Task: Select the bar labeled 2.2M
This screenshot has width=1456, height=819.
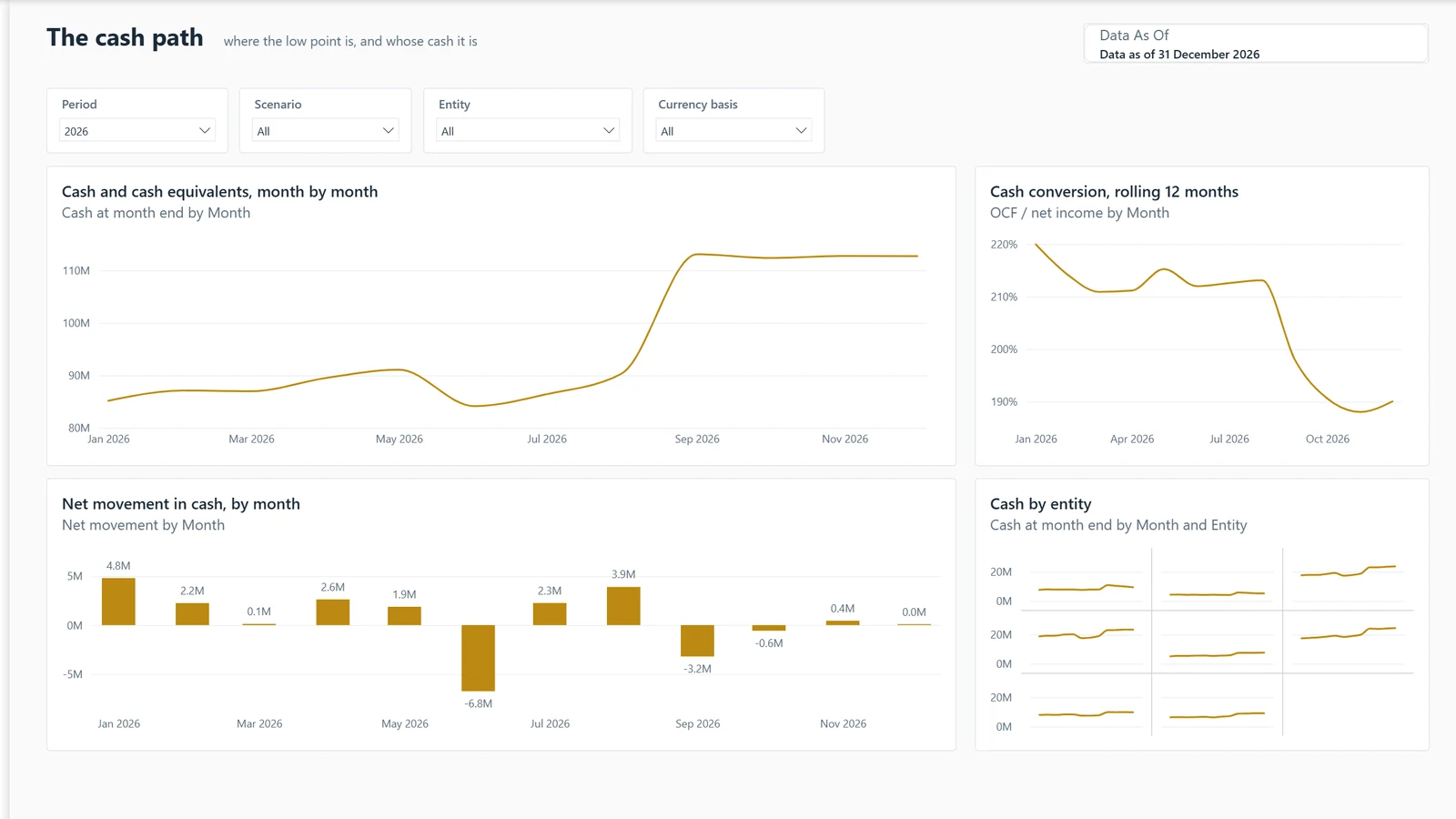Action: [192, 614]
